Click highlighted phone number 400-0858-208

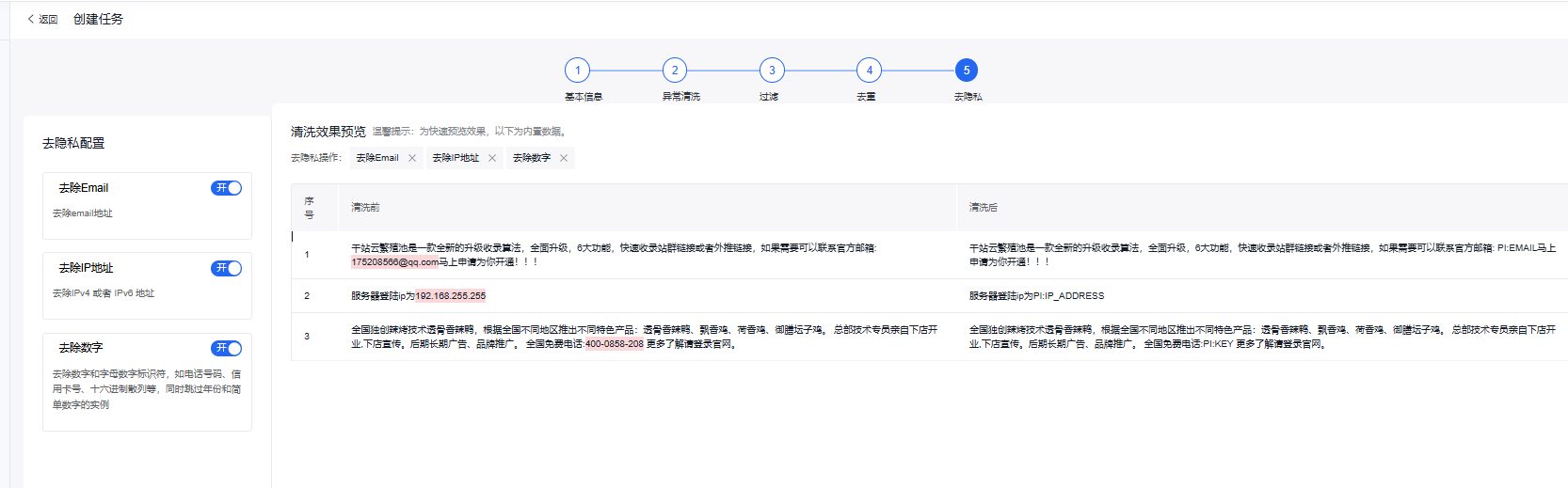tap(615, 344)
